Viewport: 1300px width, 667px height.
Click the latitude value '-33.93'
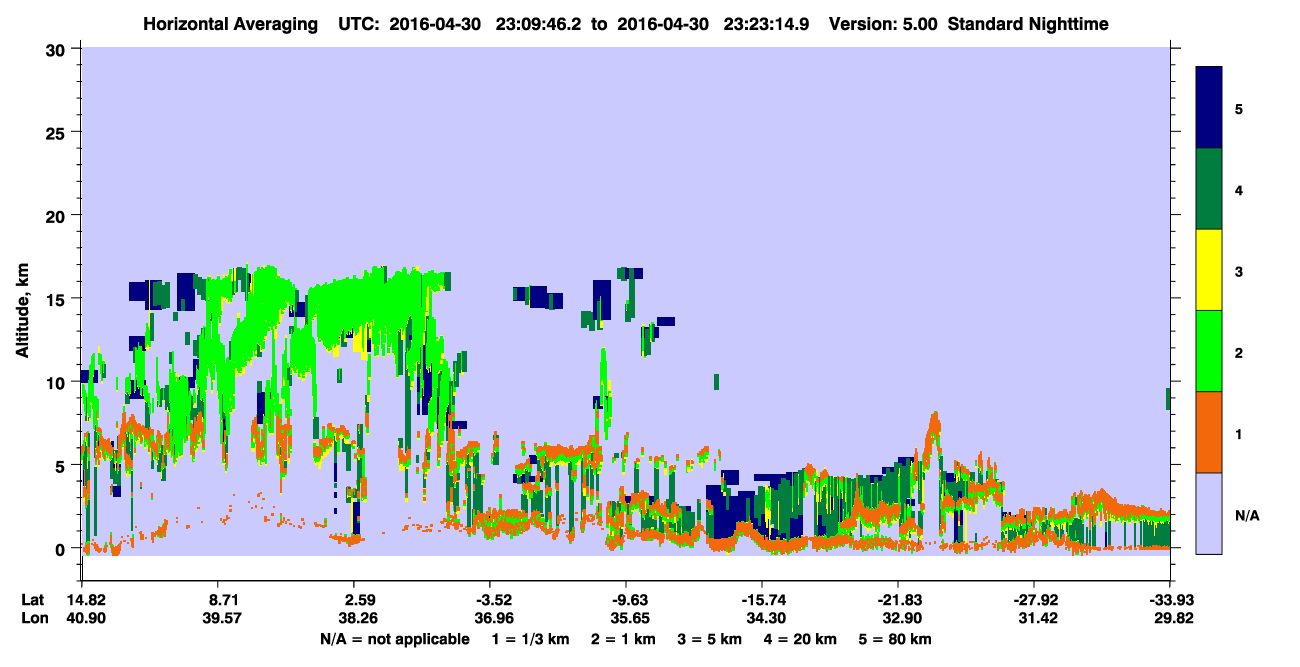pos(1170,600)
